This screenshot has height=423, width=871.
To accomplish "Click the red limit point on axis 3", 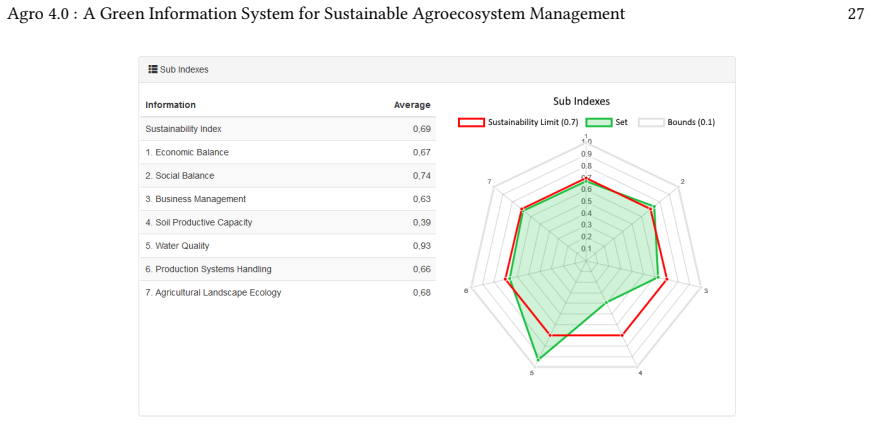I will click(x=666, y=281).
